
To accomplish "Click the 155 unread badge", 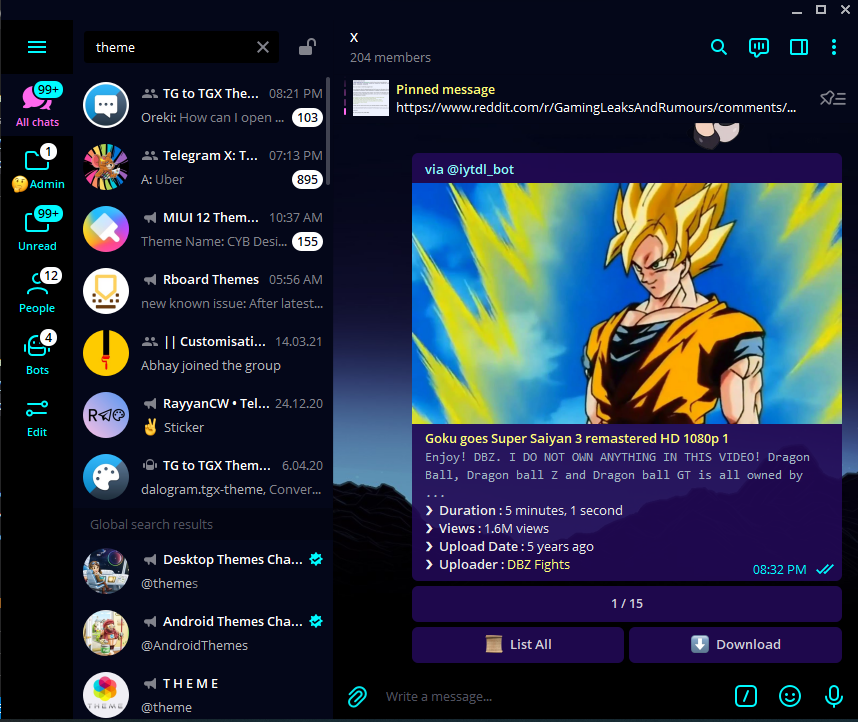I will point(308,241).
